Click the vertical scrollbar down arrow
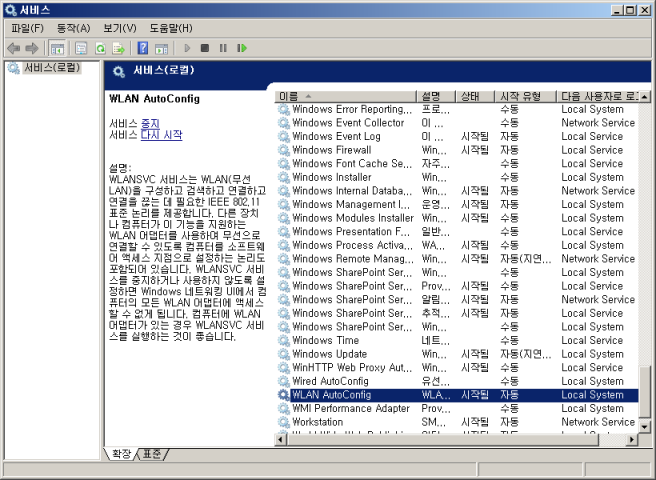 pyautogui.click(x=645, y=427)
